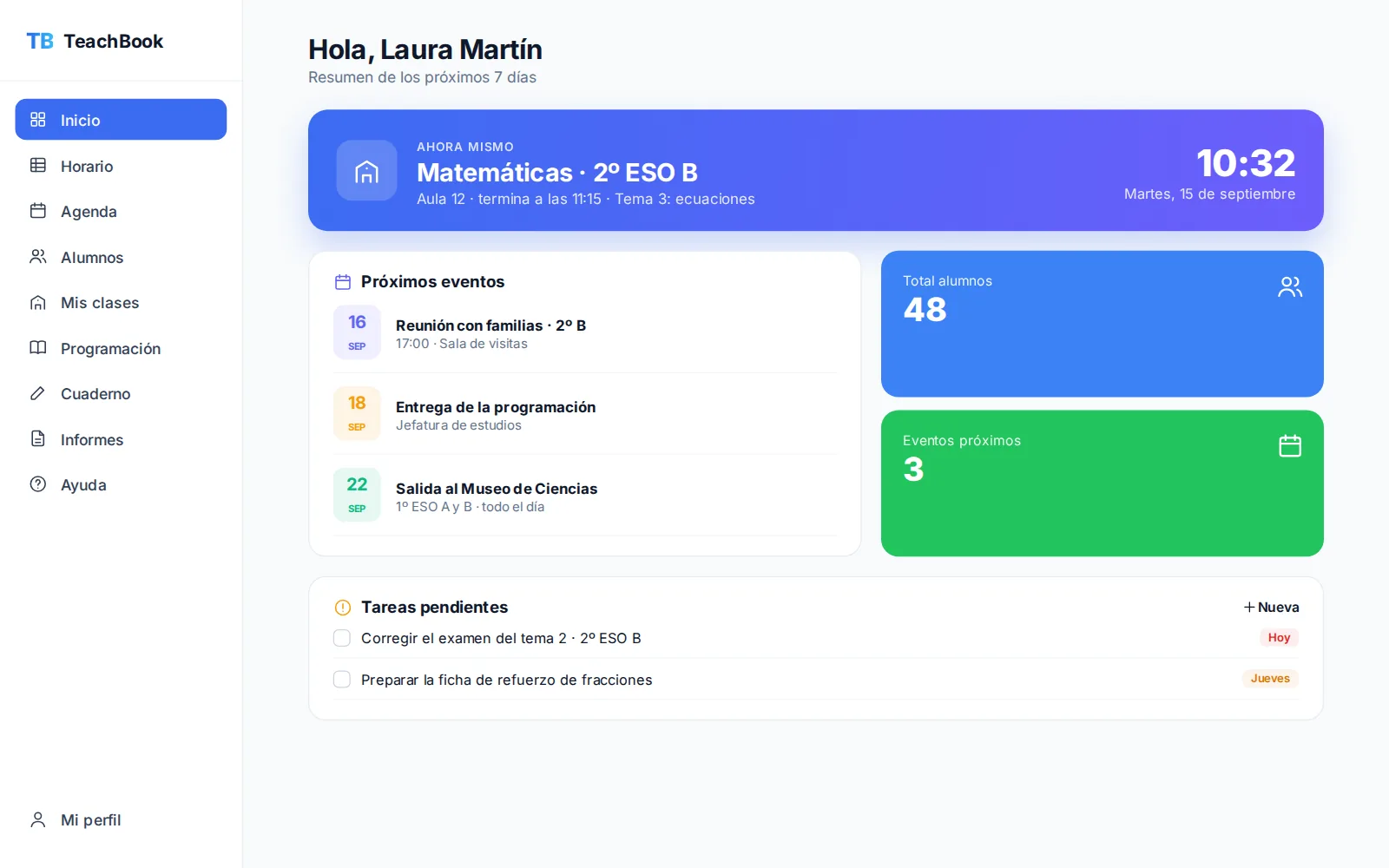Open the Cuaderno section
The width and height of the screenshot is (1389, 868).
(121, 393)
